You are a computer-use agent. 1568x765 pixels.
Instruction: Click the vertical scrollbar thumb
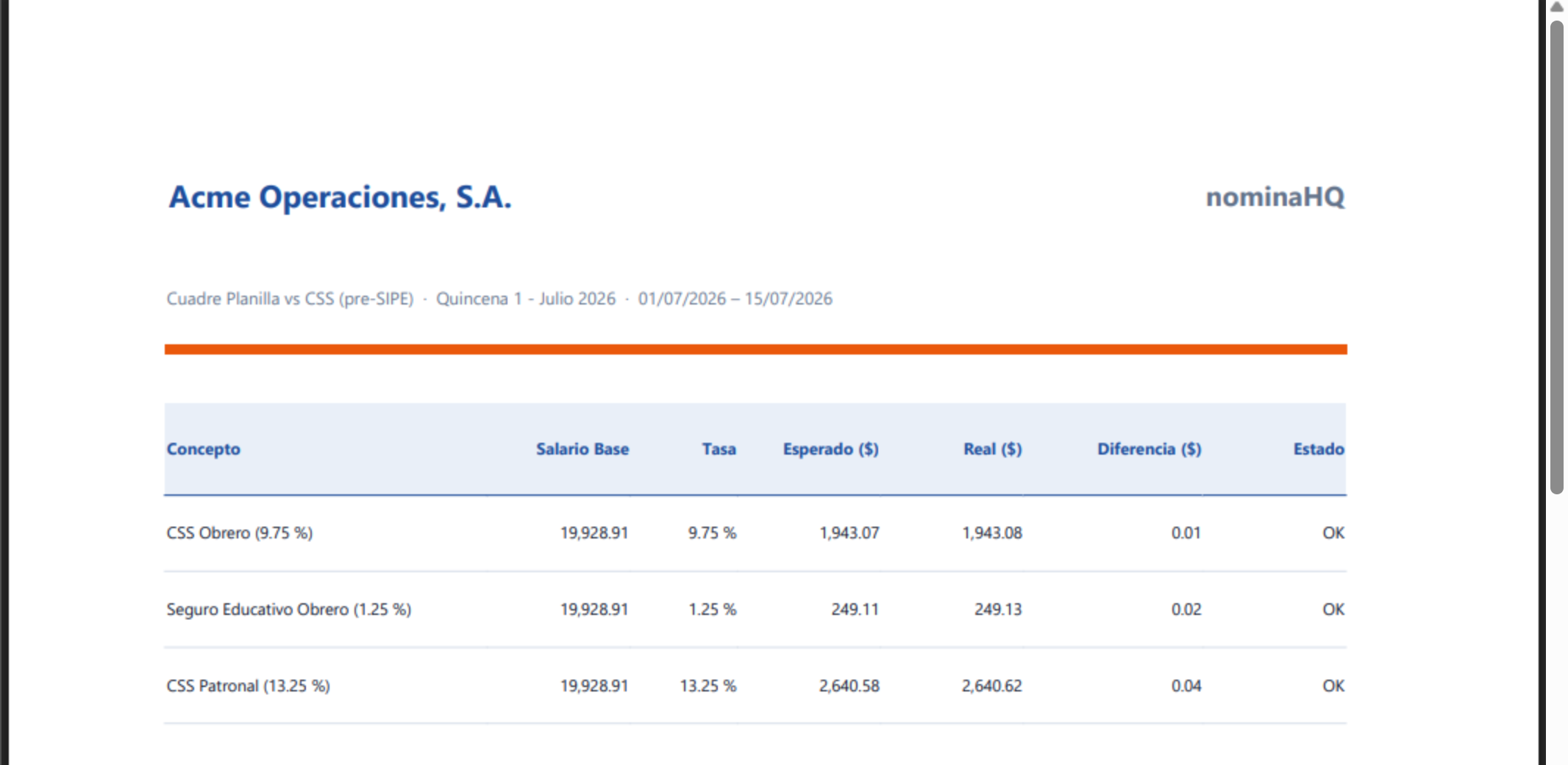click(x=1556, y=257)
